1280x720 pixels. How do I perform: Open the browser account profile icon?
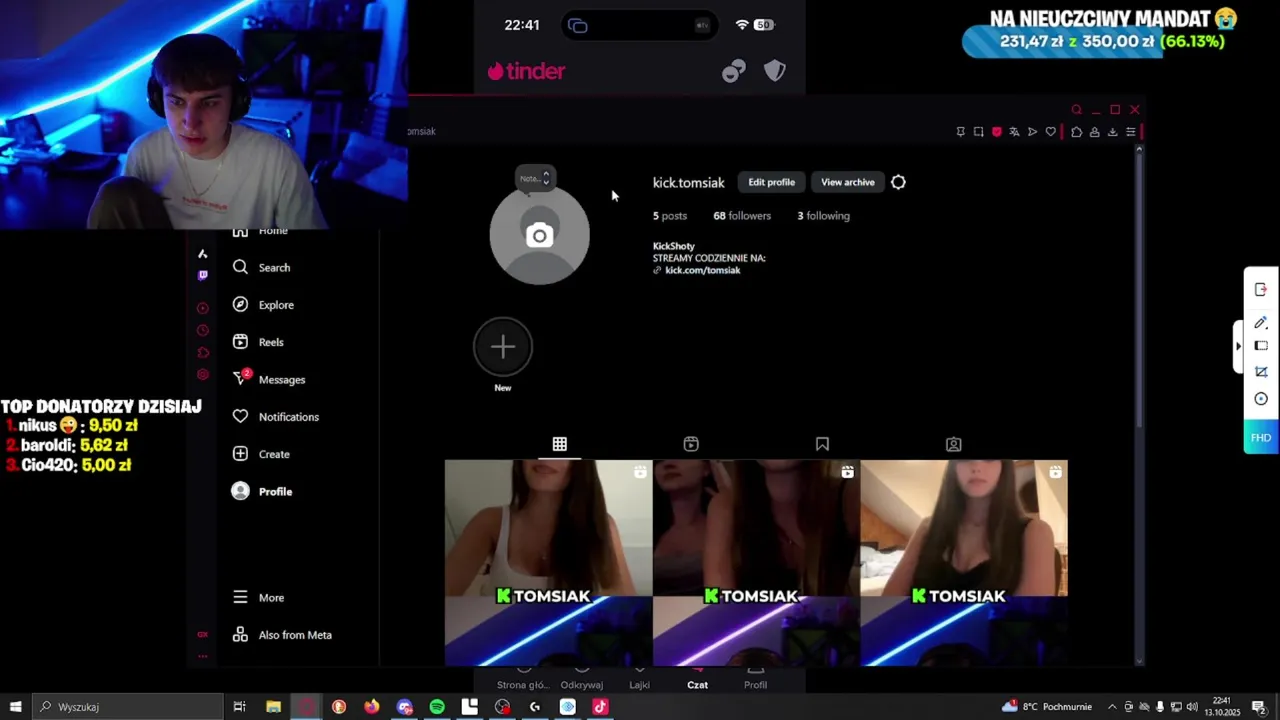[1094, 132]
